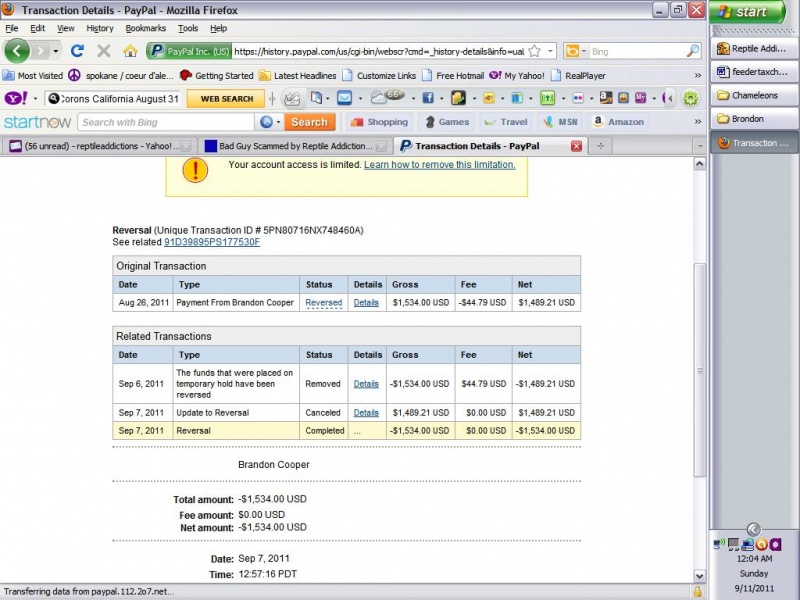Open the Bookmarks menu
Image resolution: width=800 pixels, height=600 pixels.
coord(145,28)
